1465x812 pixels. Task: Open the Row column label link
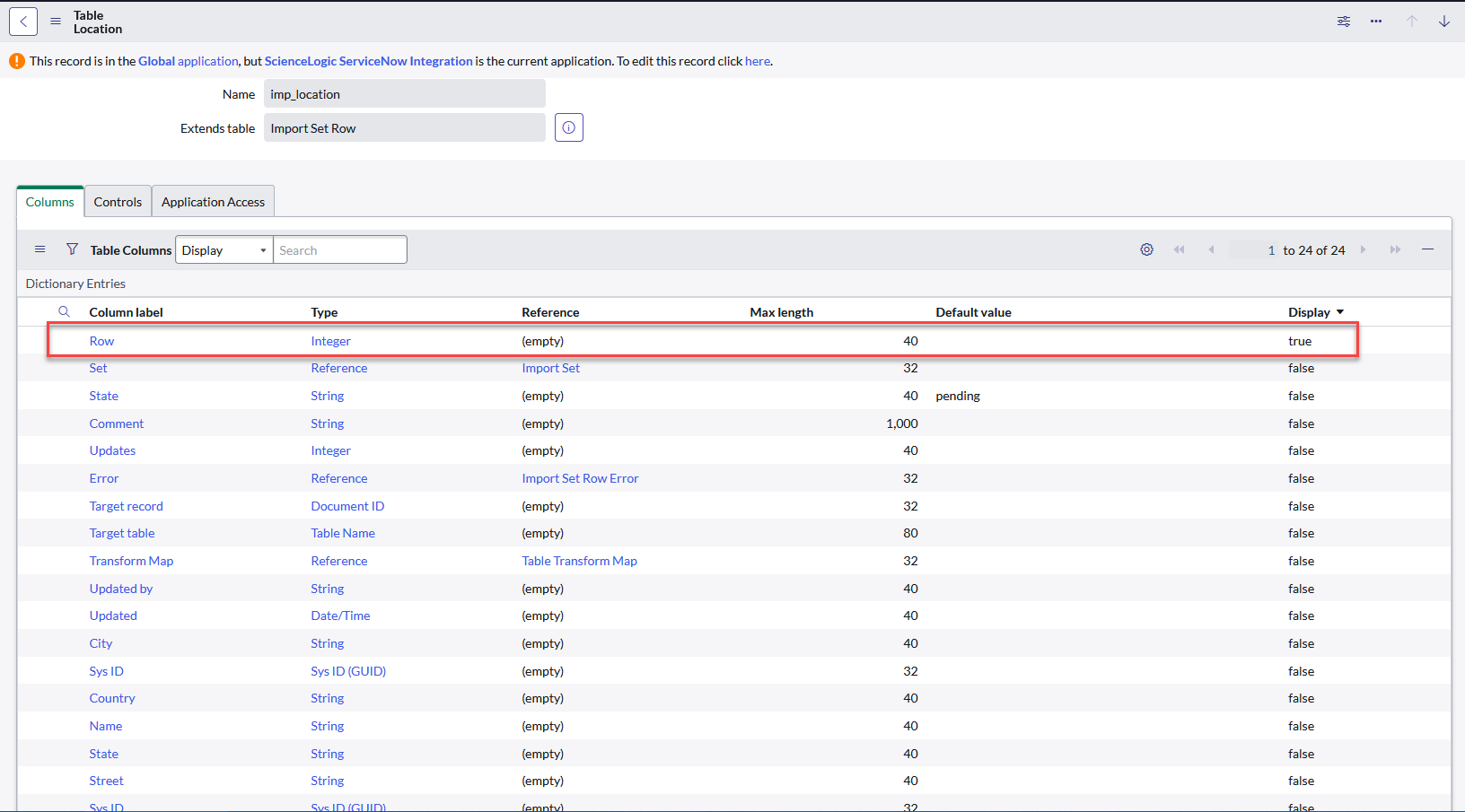[101, 341]
